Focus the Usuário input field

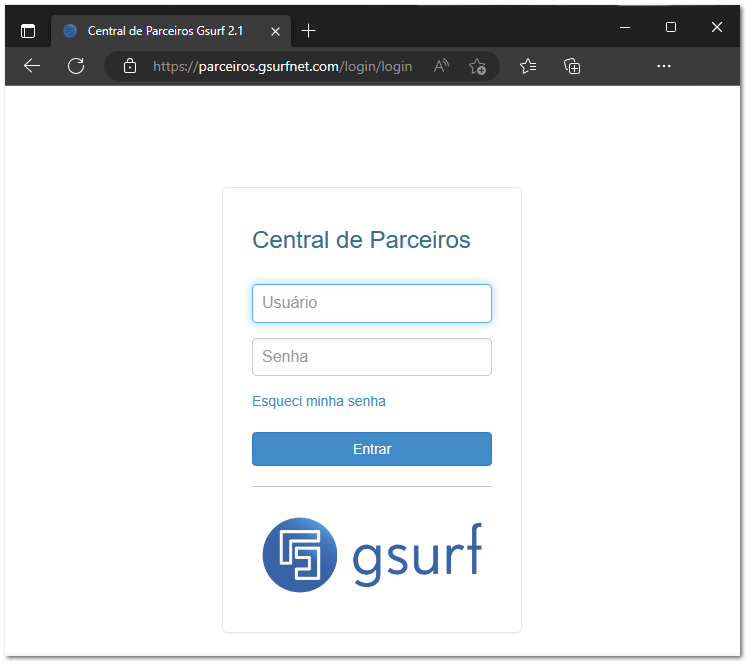tap(372, 303)
